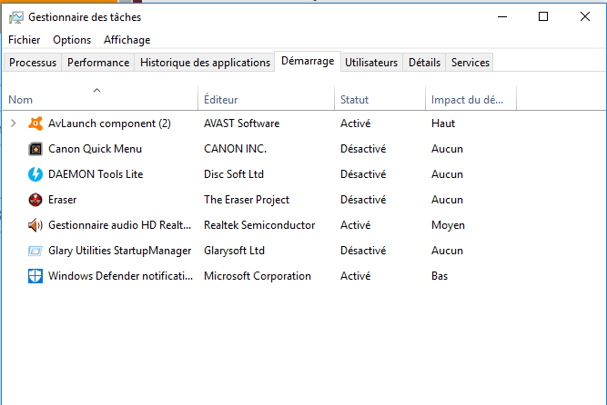Click Désactivé status of DAEMON Tools Lite

[x=363, y=174]
